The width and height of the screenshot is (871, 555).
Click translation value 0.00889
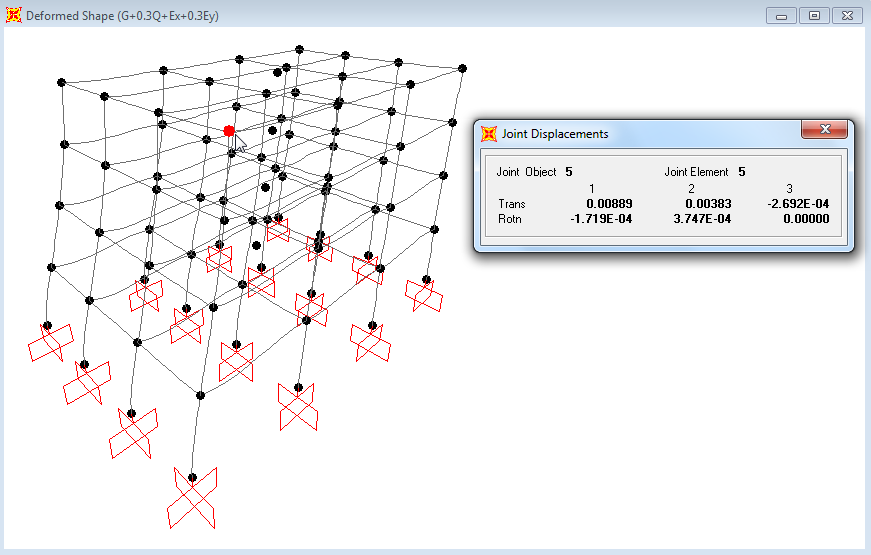tap(609, 204)
